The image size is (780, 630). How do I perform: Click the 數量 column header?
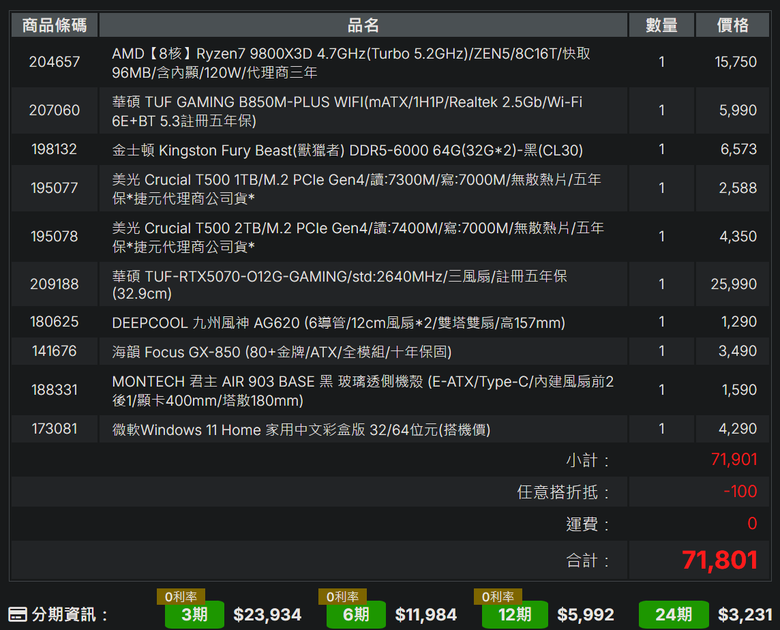pos(662,25)
